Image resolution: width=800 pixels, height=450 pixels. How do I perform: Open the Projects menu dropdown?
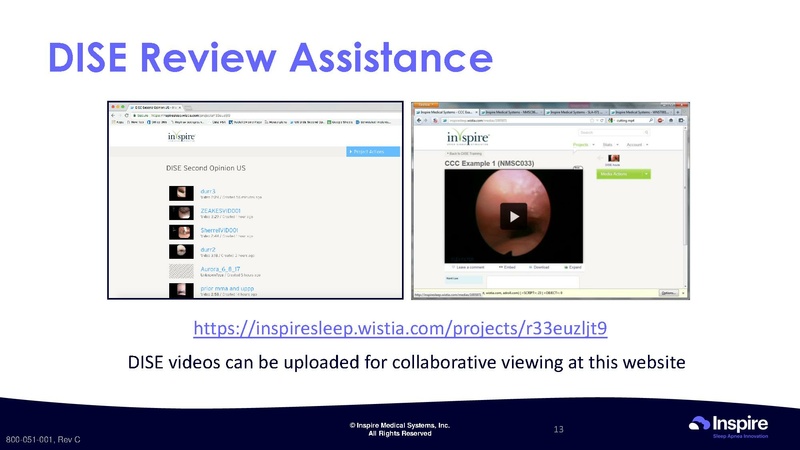point(585,146)
